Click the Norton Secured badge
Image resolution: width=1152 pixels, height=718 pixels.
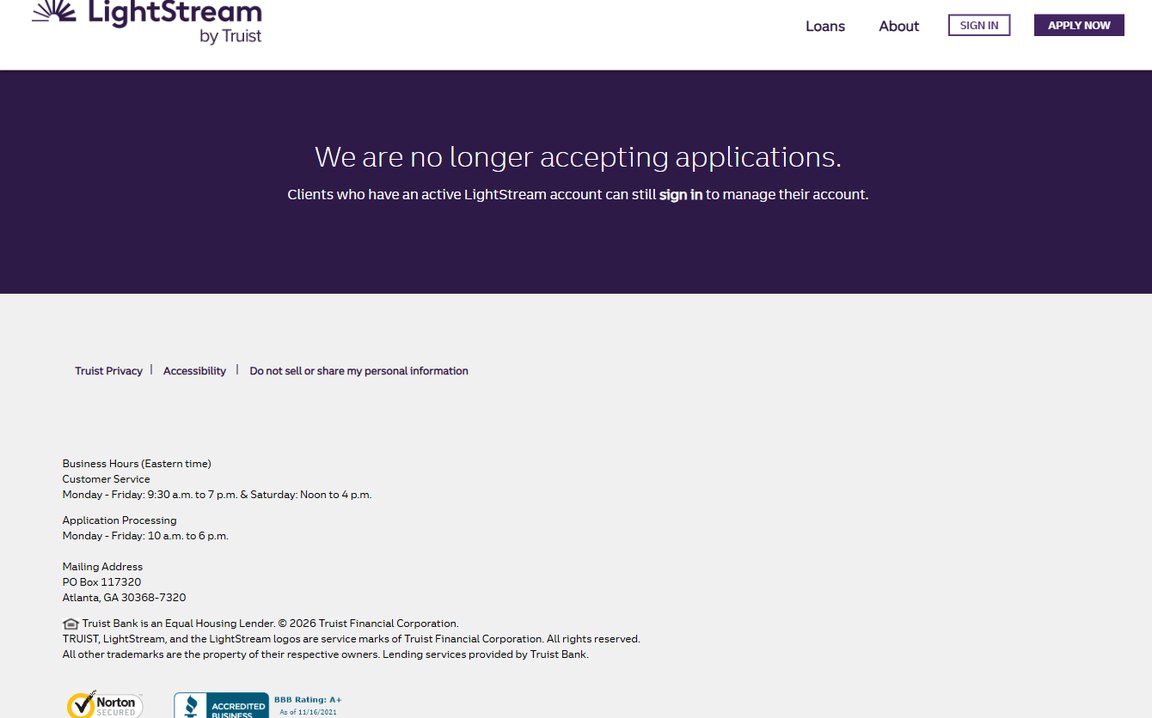coord(104,704)
